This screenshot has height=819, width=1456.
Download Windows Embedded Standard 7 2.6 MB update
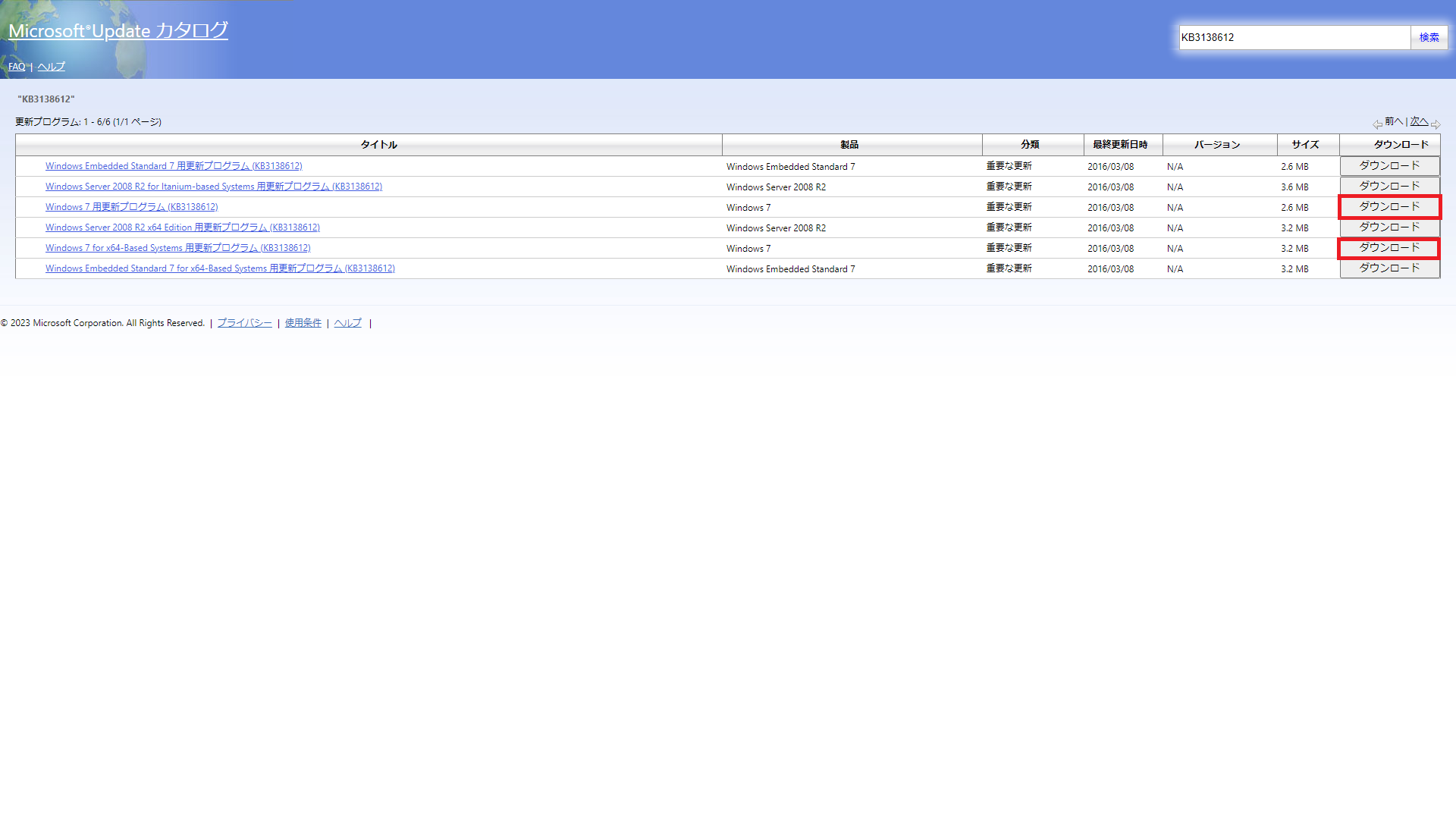pyautogui.click(x=1389, y=166)
